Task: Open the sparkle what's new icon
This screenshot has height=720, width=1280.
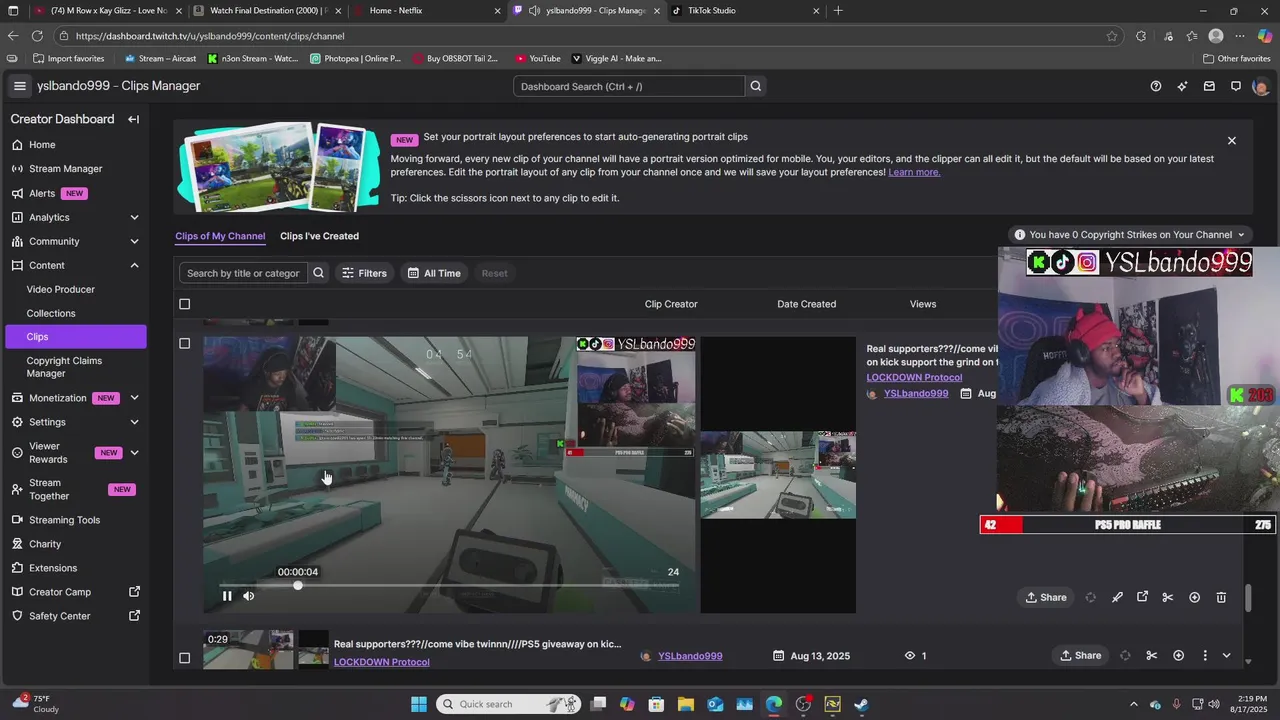Action: pyautogui.click(x=1182, y=86)
